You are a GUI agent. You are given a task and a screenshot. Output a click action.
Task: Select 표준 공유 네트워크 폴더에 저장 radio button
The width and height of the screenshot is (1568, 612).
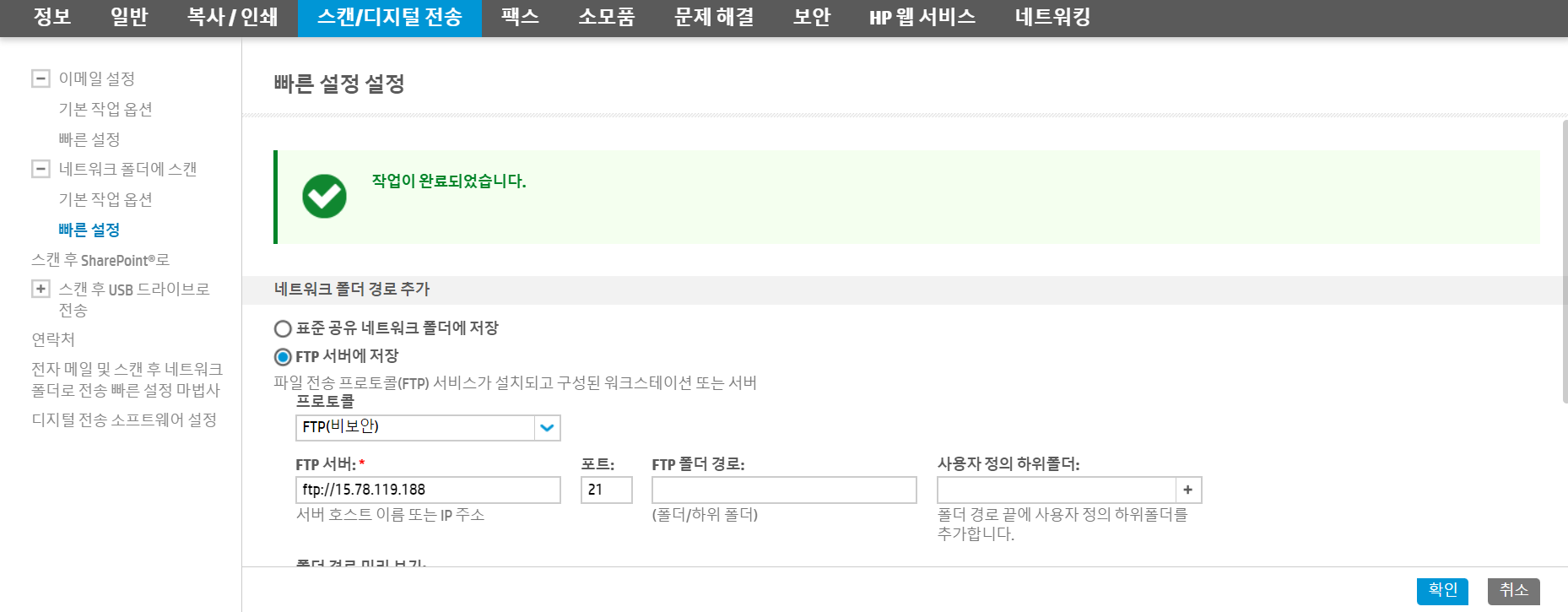pyautogui.click(x=284, y=328)
